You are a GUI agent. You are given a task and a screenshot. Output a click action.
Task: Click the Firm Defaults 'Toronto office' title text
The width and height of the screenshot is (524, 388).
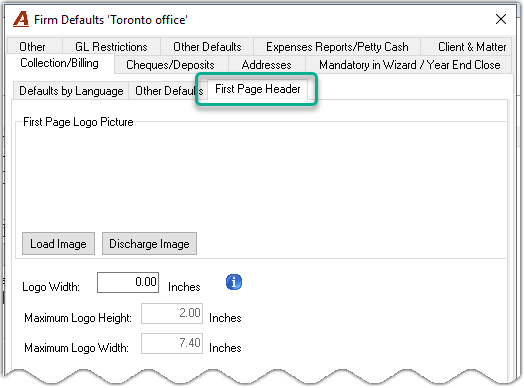(x=111, y=20)
